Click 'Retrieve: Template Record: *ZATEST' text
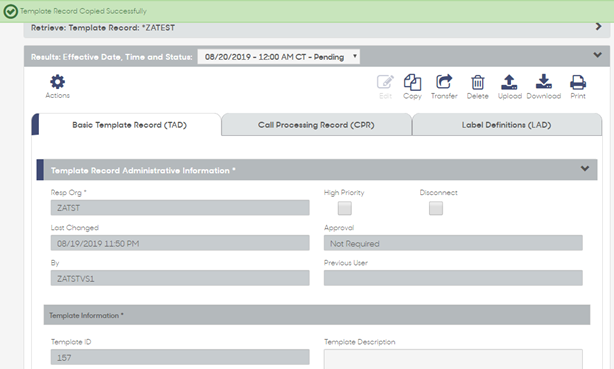The image size is (614, 369). tap(103, 28)
